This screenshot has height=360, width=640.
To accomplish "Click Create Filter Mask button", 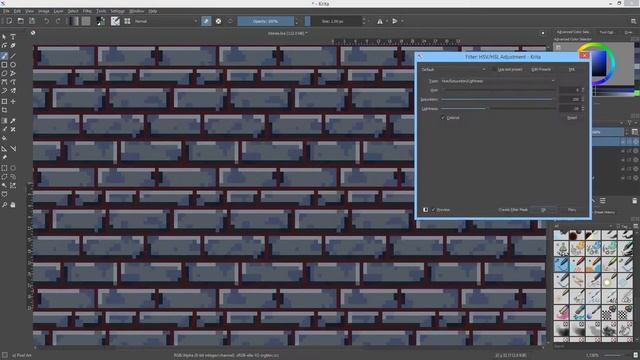I will coord(513,210).
